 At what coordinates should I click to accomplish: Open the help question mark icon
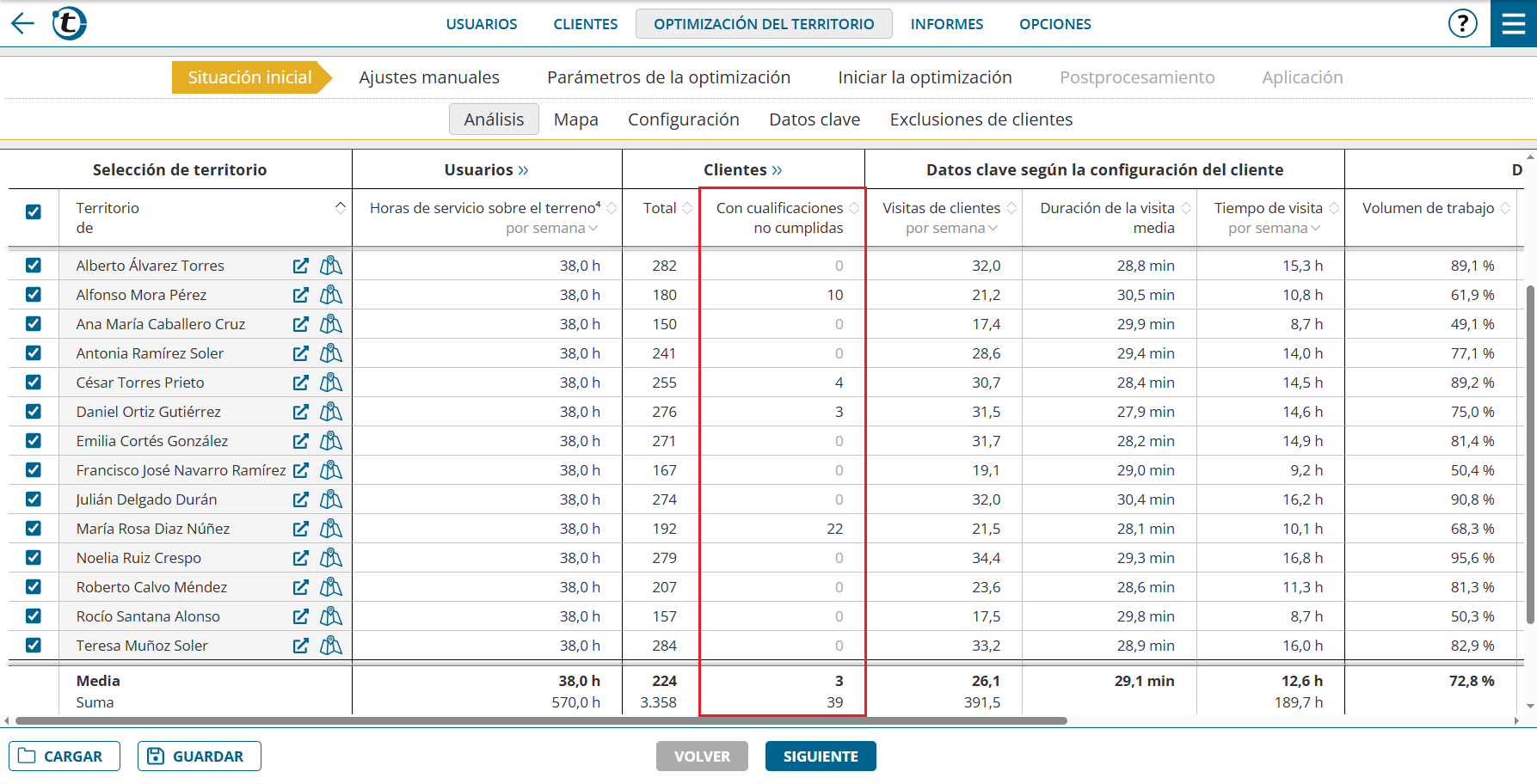pyautogui.click(x=1462, y=23)
